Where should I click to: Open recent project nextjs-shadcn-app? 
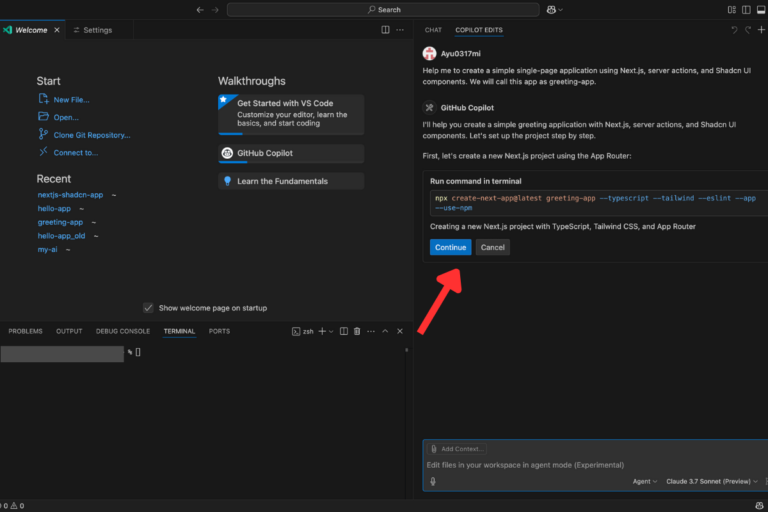(x=70, y=195)
